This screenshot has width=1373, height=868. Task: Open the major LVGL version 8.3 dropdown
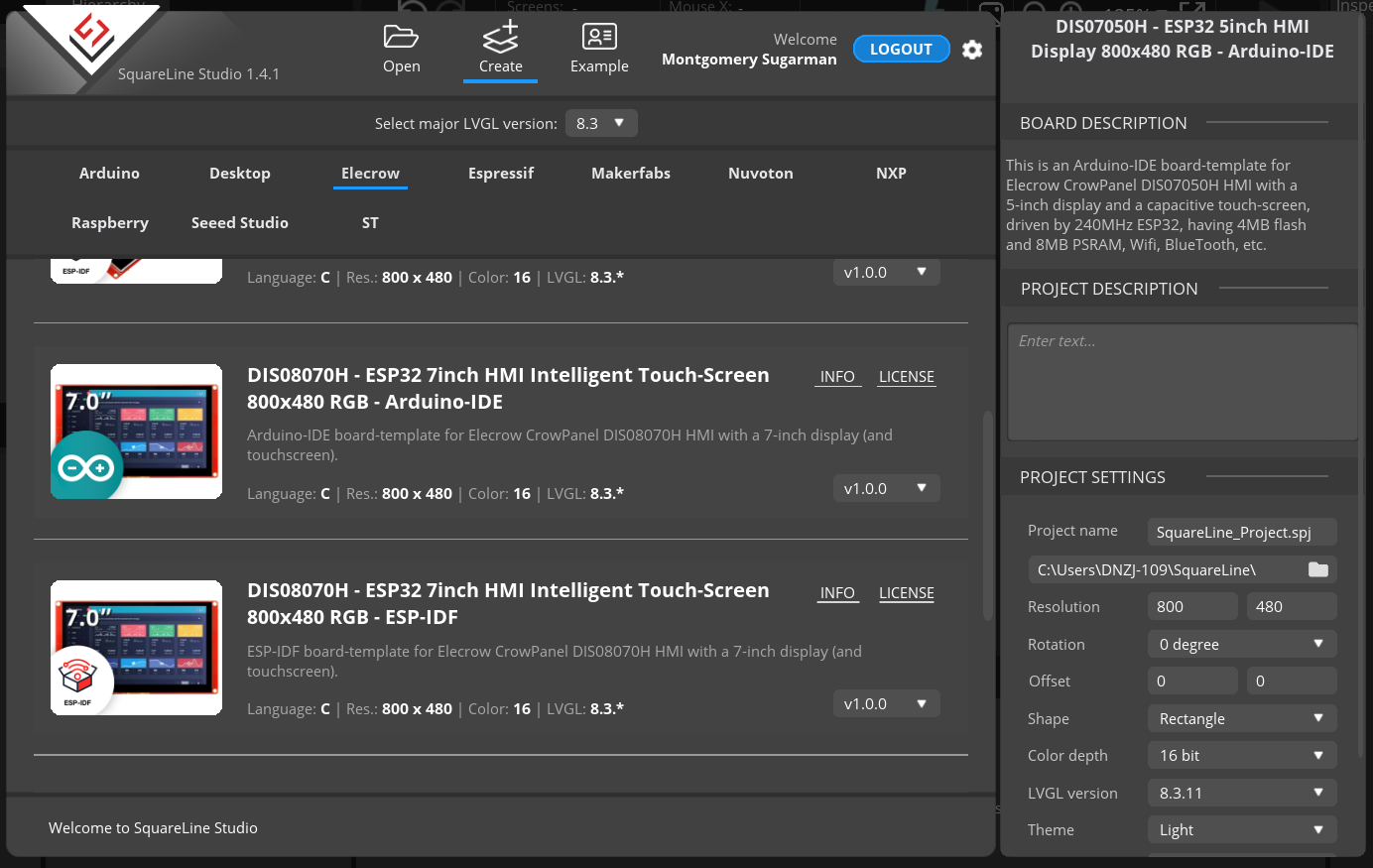[x=601, y=123]
